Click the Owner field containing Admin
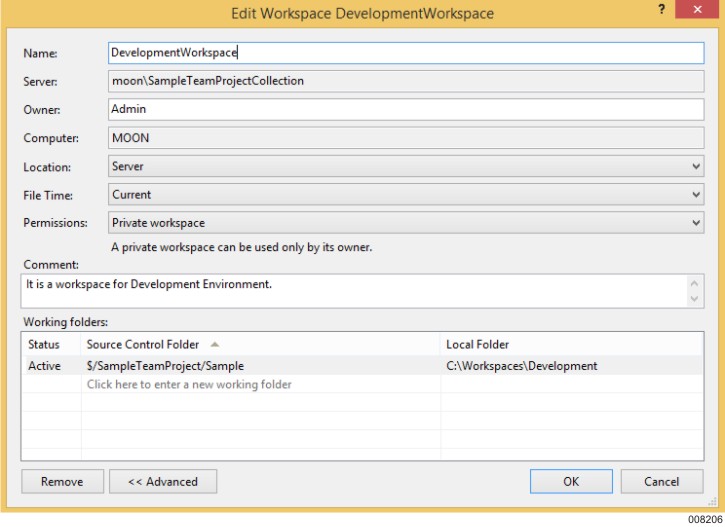 coord(405,109)
